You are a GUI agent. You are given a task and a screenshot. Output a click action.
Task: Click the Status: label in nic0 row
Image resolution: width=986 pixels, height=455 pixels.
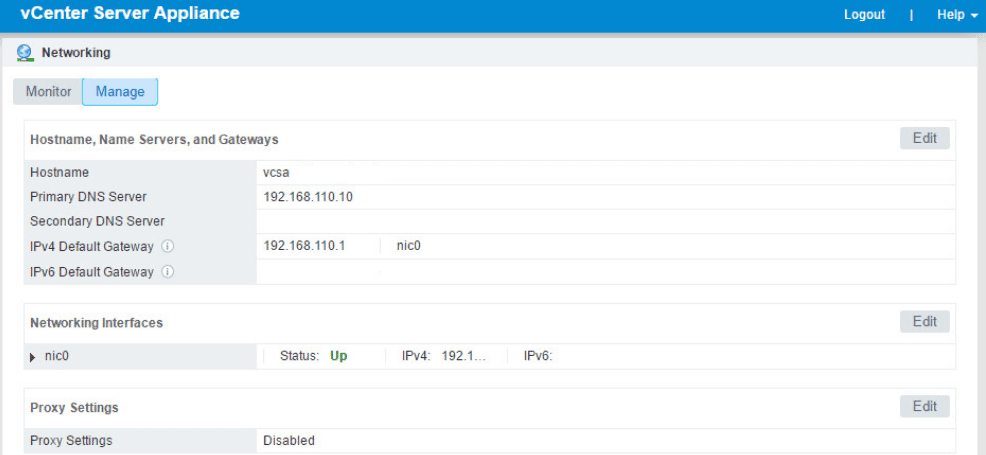(x=300, y=356)
